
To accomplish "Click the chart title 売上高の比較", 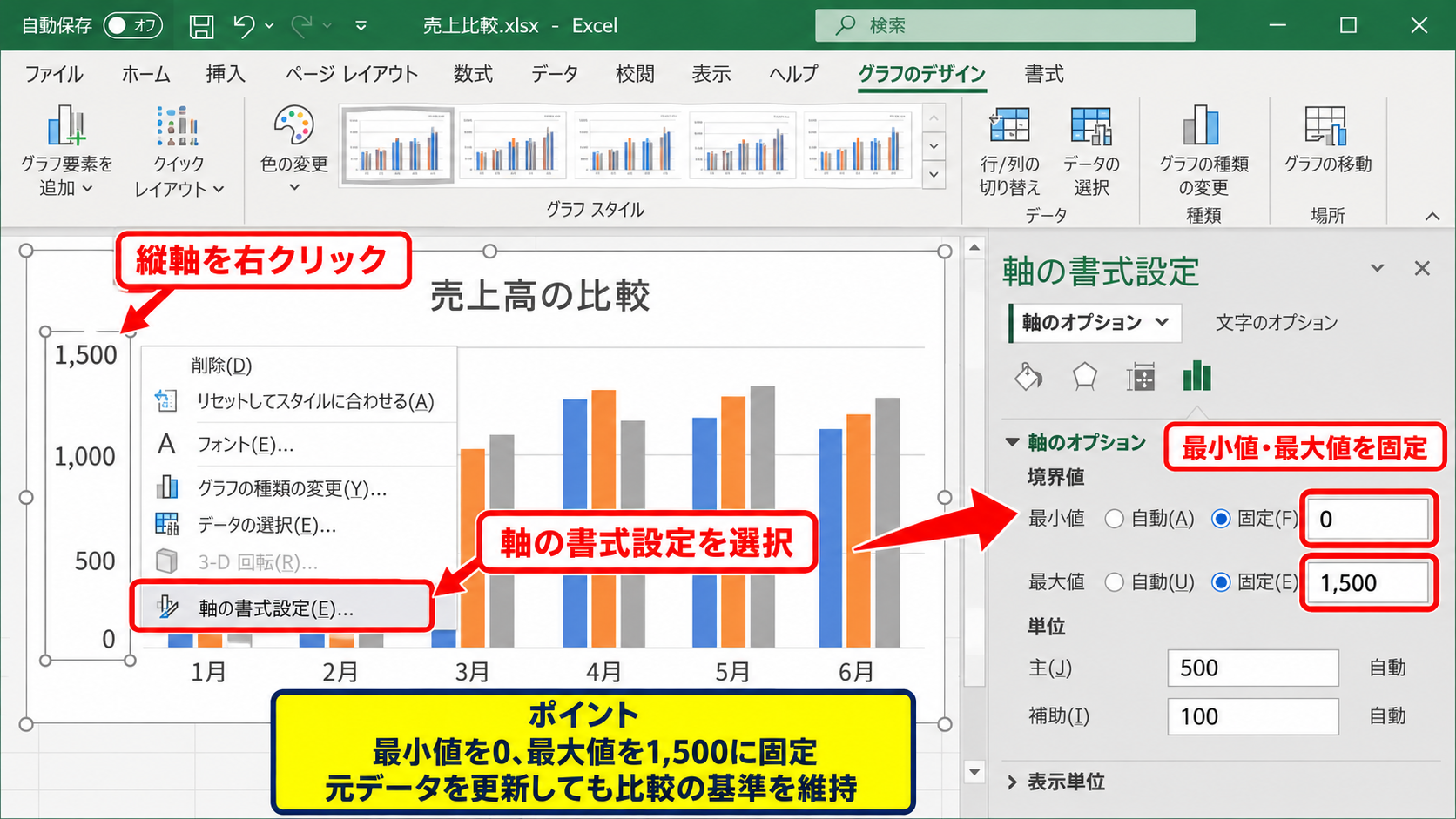I will (540, 296).
